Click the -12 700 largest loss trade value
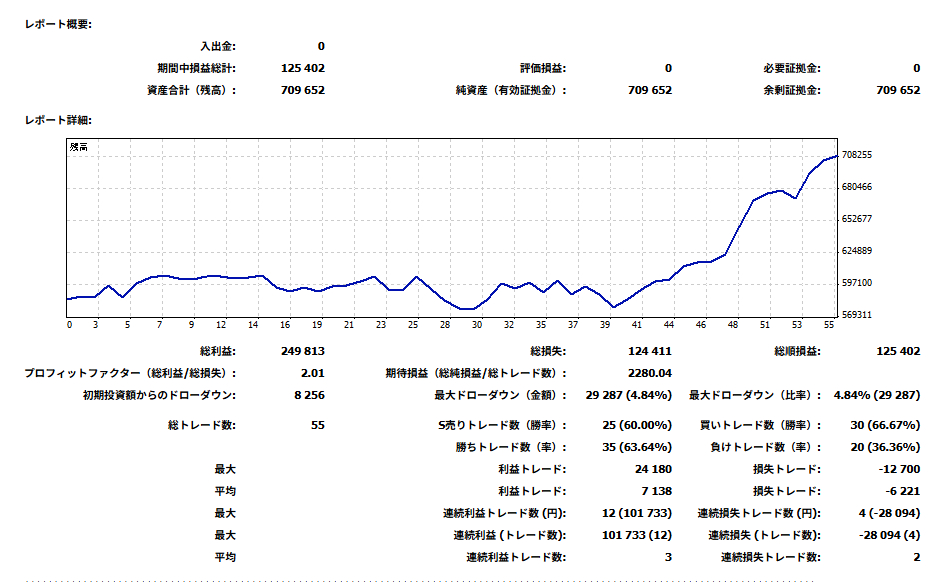Screen dimensions: 950x582 pos(900,469)
